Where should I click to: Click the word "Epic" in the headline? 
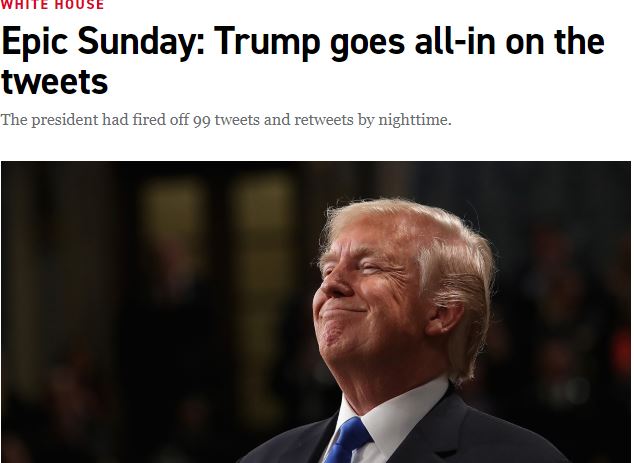point(39,43)
